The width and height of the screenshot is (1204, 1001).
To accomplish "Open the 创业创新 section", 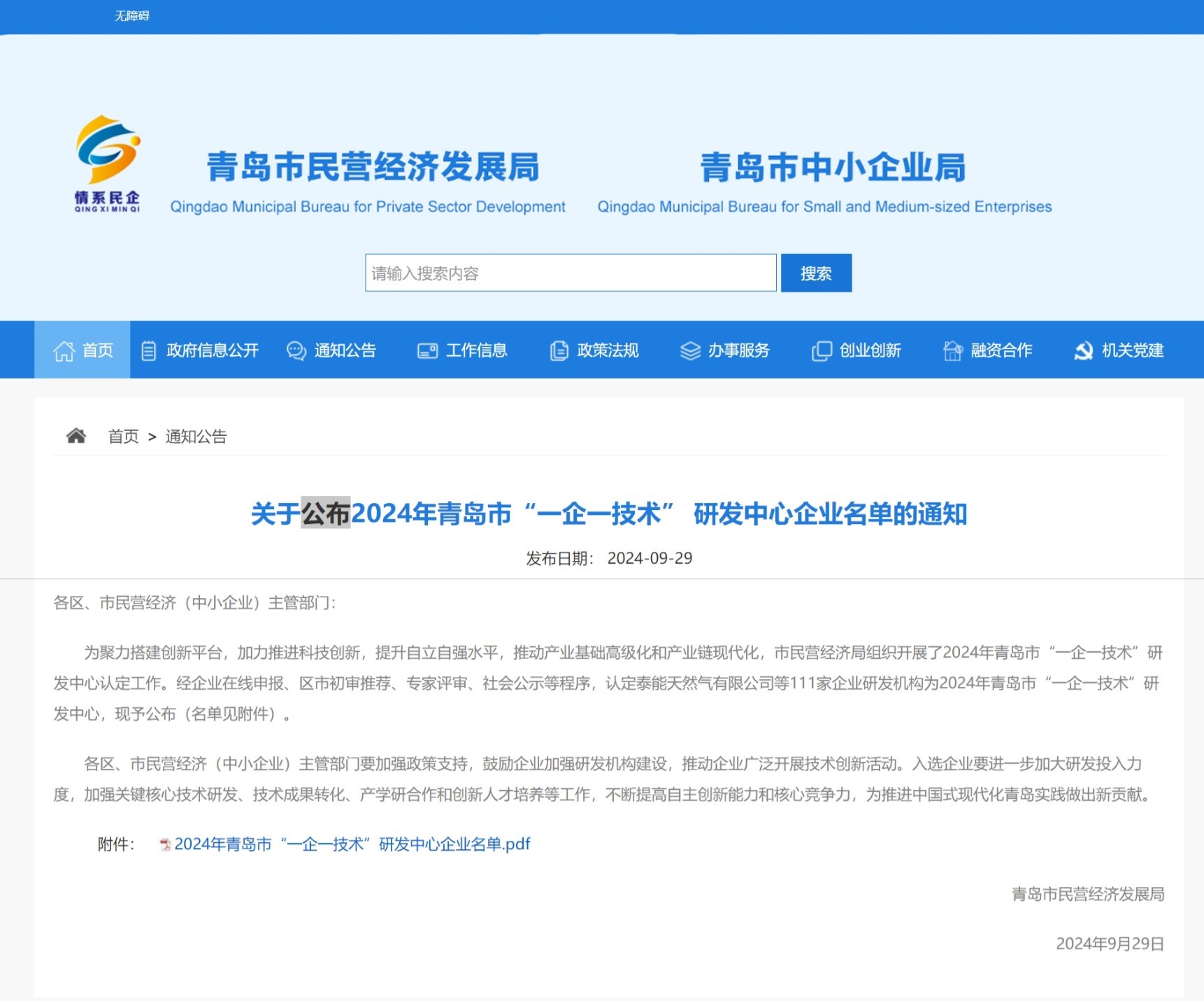I will (x=870, y=350).
